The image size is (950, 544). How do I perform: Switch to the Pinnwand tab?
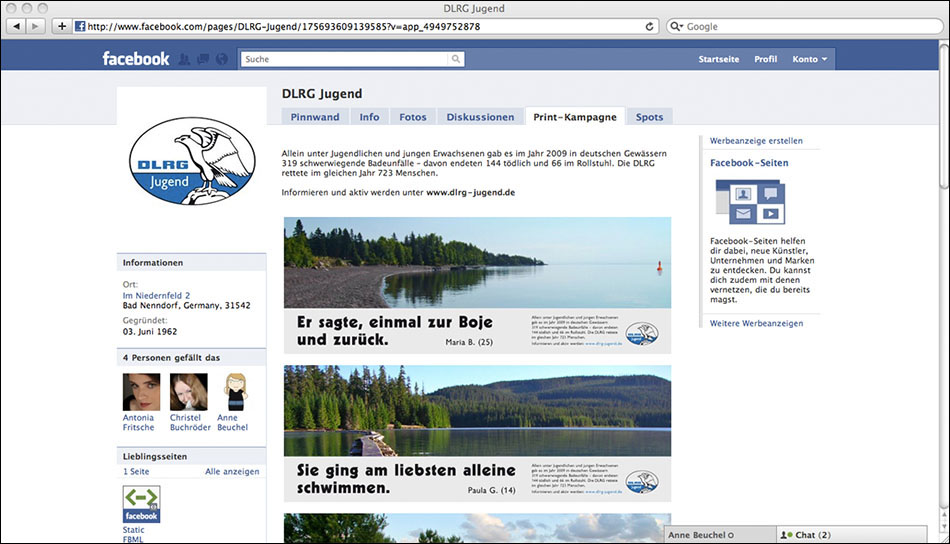tap(315, 117)
